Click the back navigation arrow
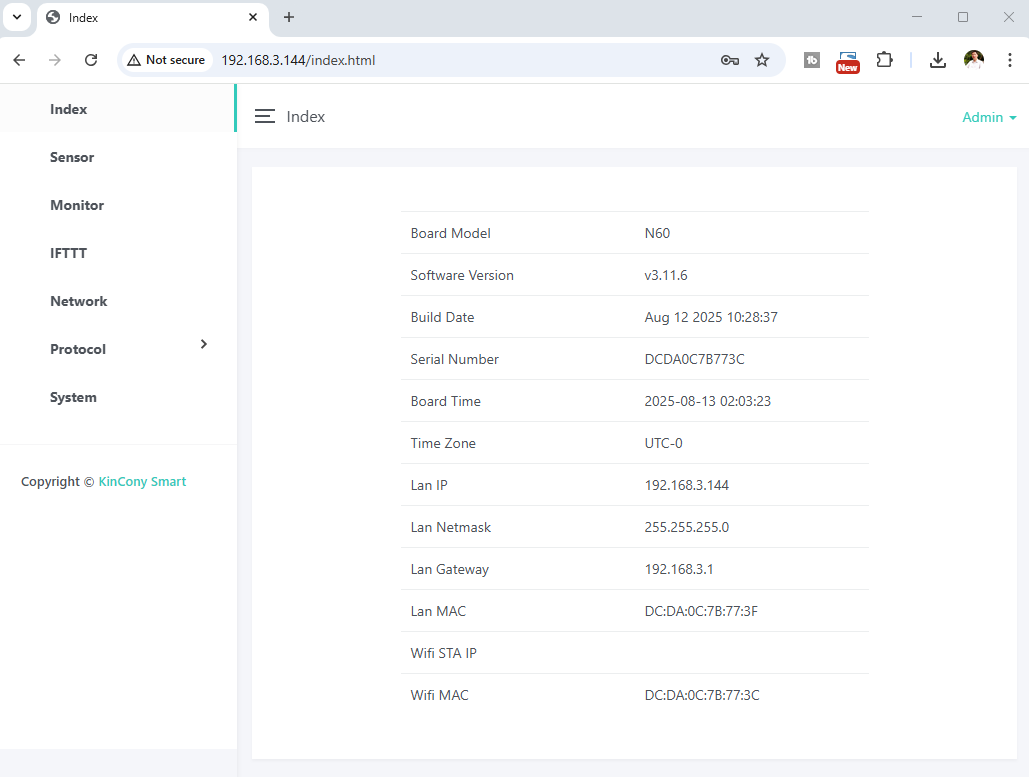This screenshot has height=777, width=1029. coord(18,60)
